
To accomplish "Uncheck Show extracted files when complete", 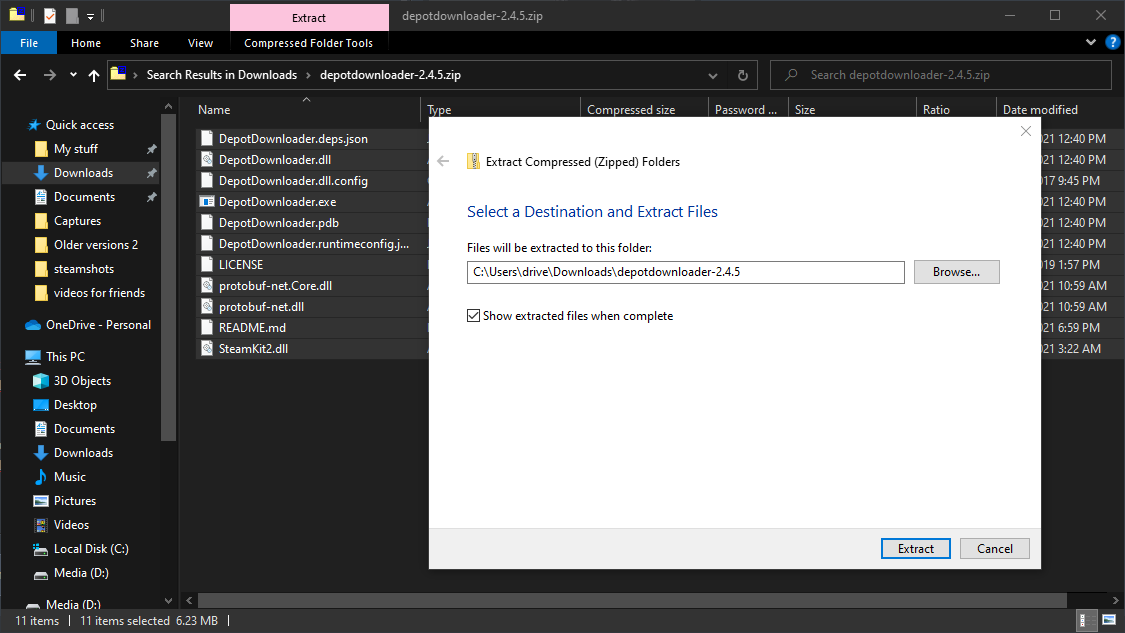I will (x=474, y=316).
